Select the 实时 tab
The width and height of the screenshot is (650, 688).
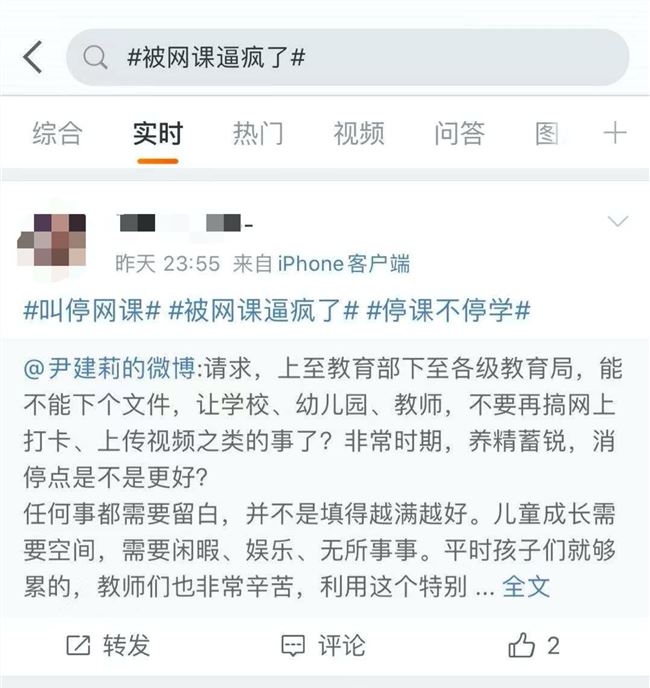158,133
